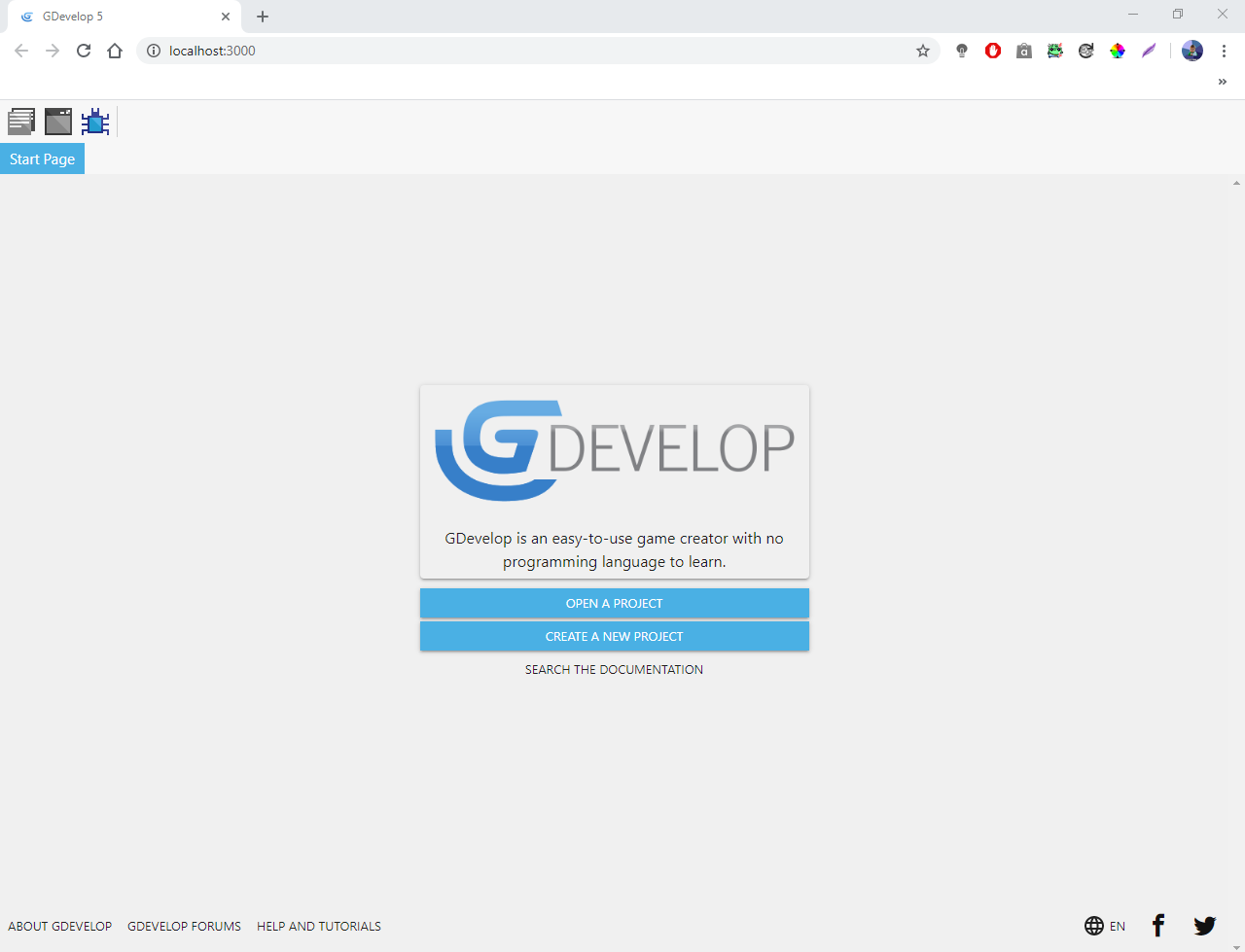Open Chrome profile avatar
Screen dimensions: 1245x952
click(1192, 51)
